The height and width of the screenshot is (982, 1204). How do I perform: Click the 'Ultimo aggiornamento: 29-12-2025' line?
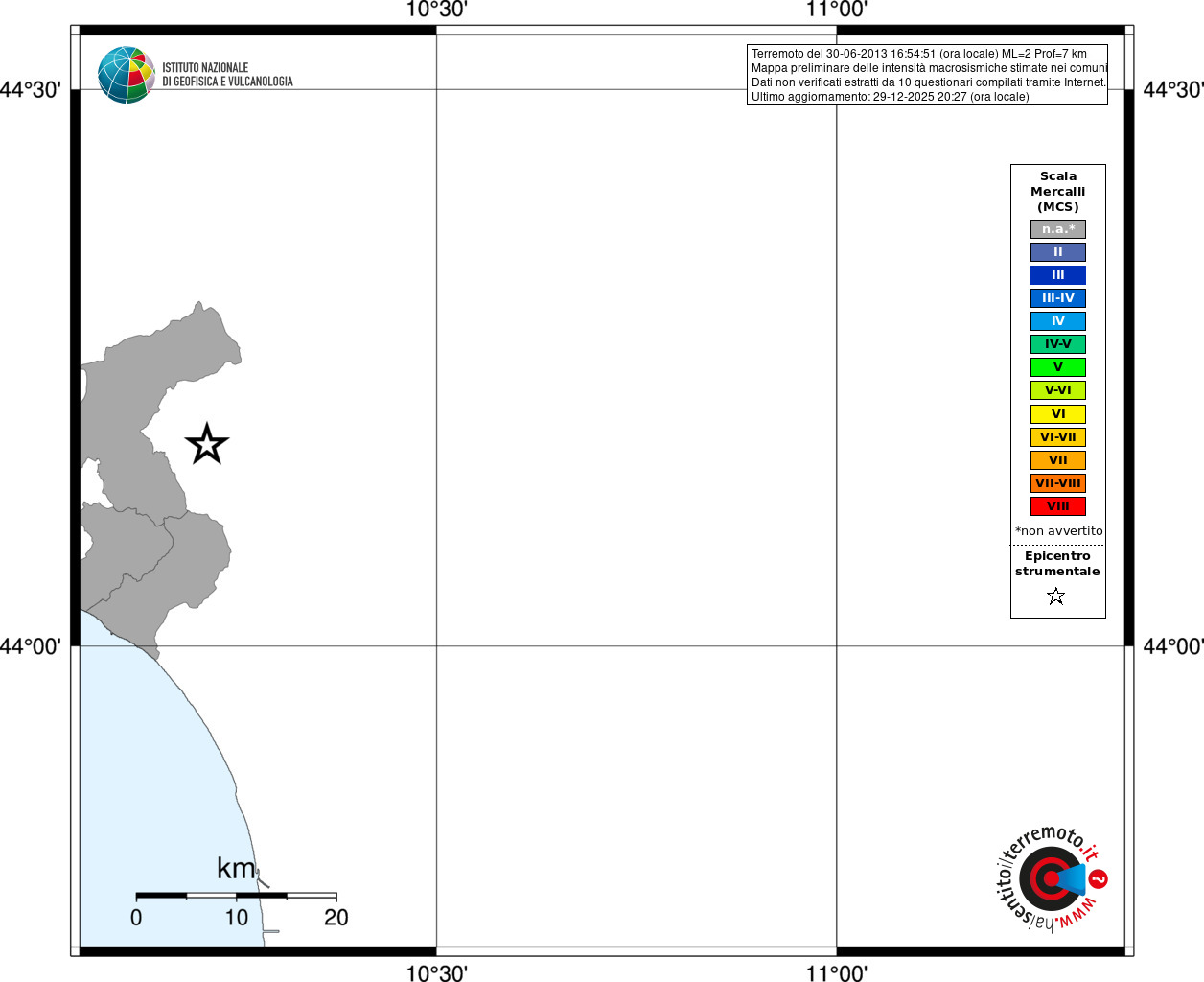coord(891,97)
